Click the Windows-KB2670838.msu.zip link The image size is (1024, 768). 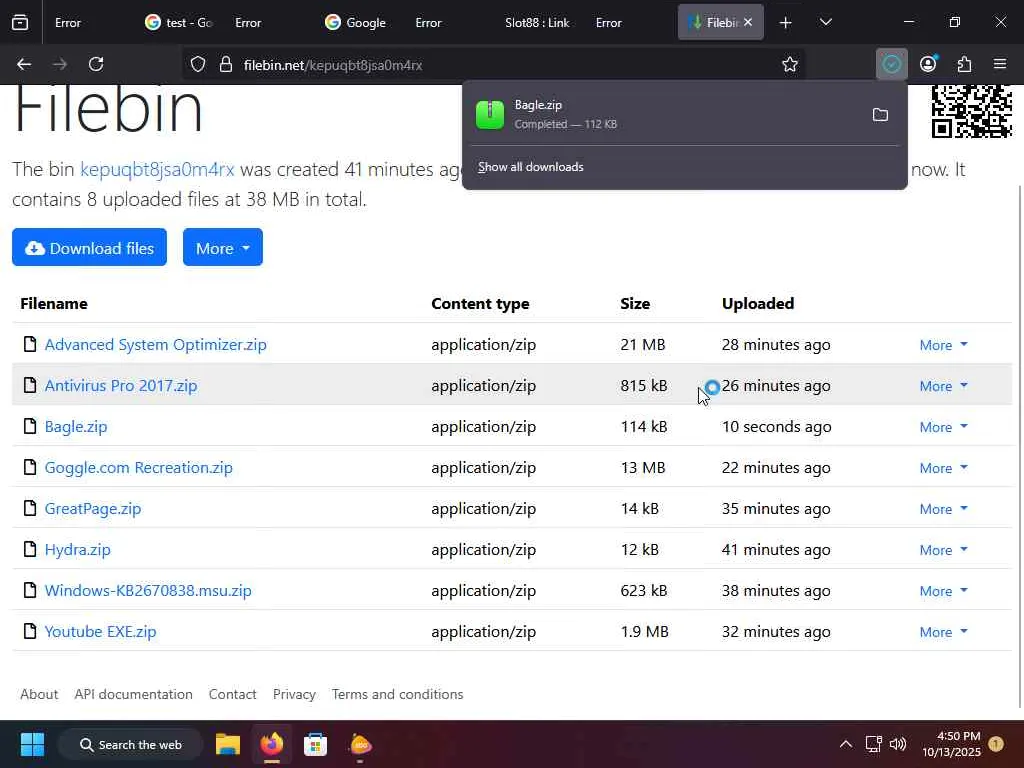pyautogui.click(x=148, y=590)
